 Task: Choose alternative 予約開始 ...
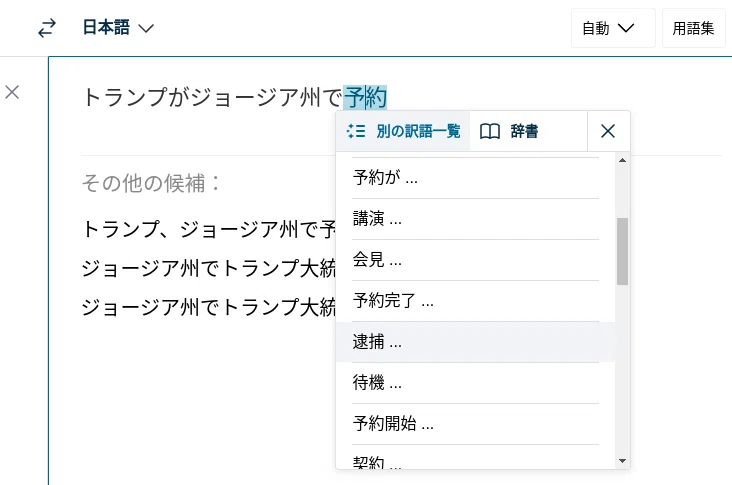[x=475, y=424]
